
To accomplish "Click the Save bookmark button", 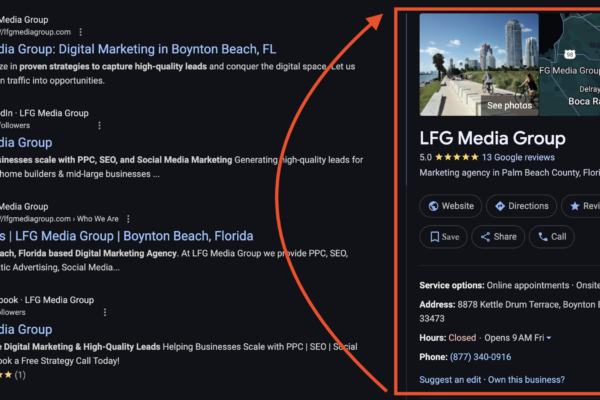I will point(442,237).
